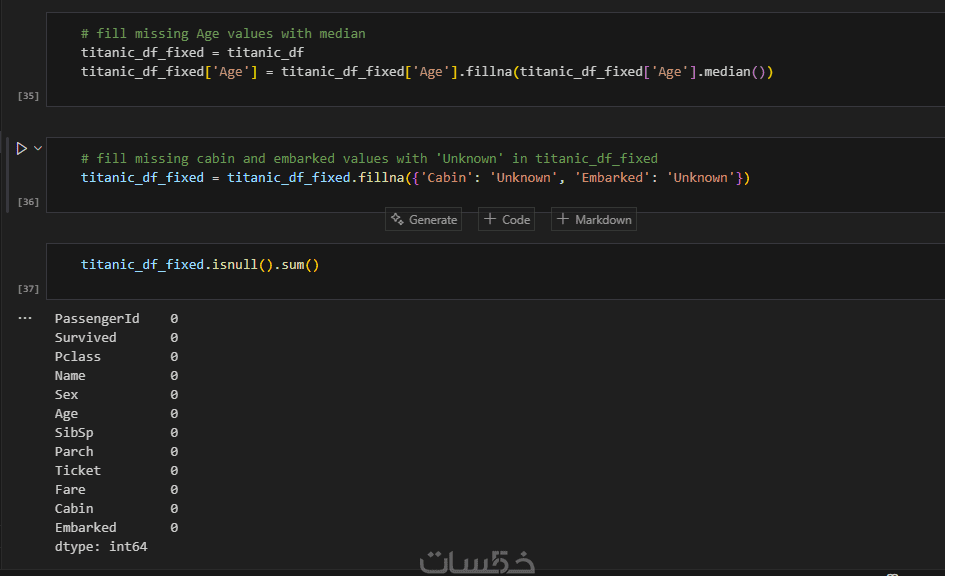Select execution count label [35]
The height and width of the screenshot is (586, 956).
[x=28, y=96]
